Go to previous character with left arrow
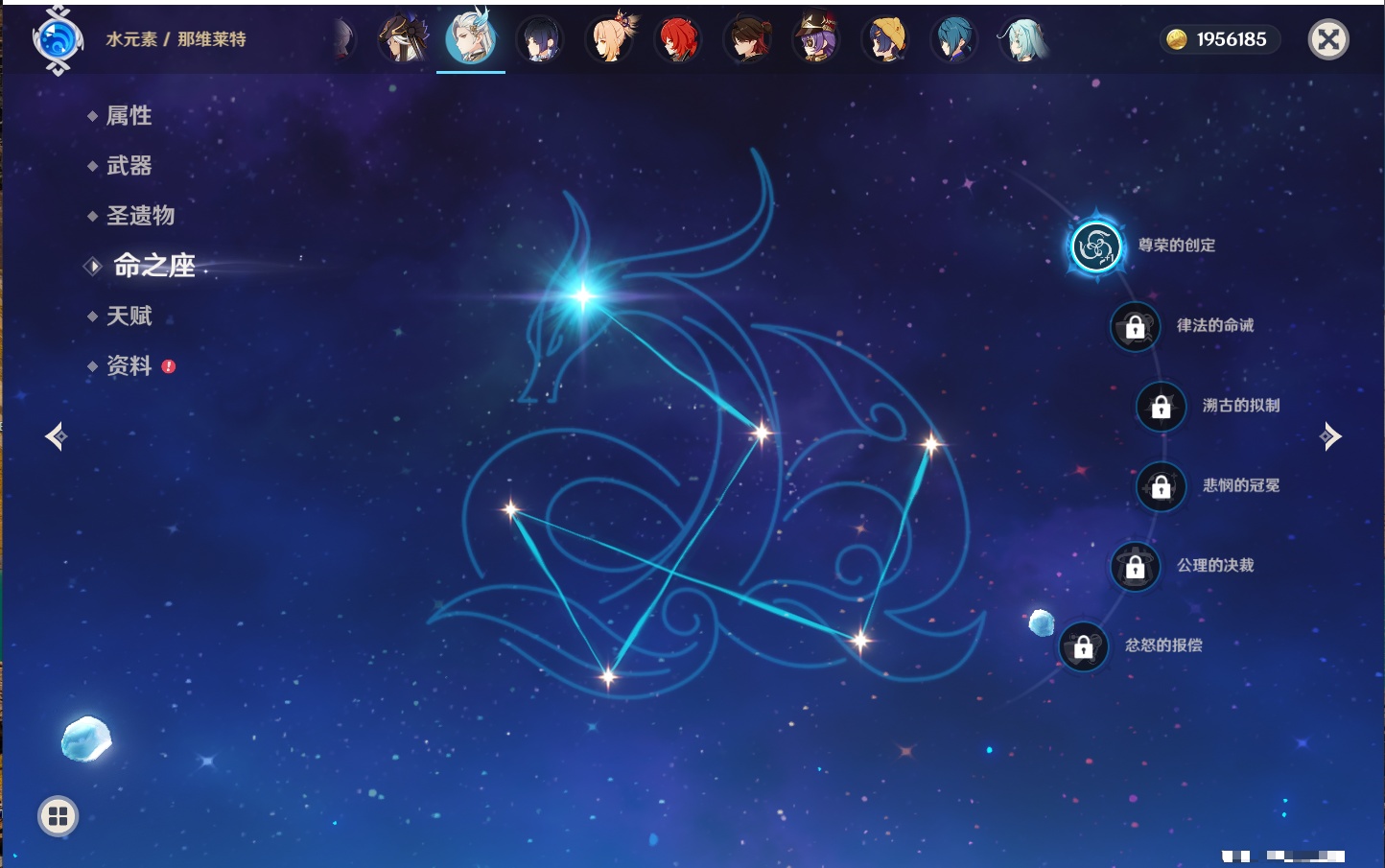 pyautogui.click(x=57, y=436)
